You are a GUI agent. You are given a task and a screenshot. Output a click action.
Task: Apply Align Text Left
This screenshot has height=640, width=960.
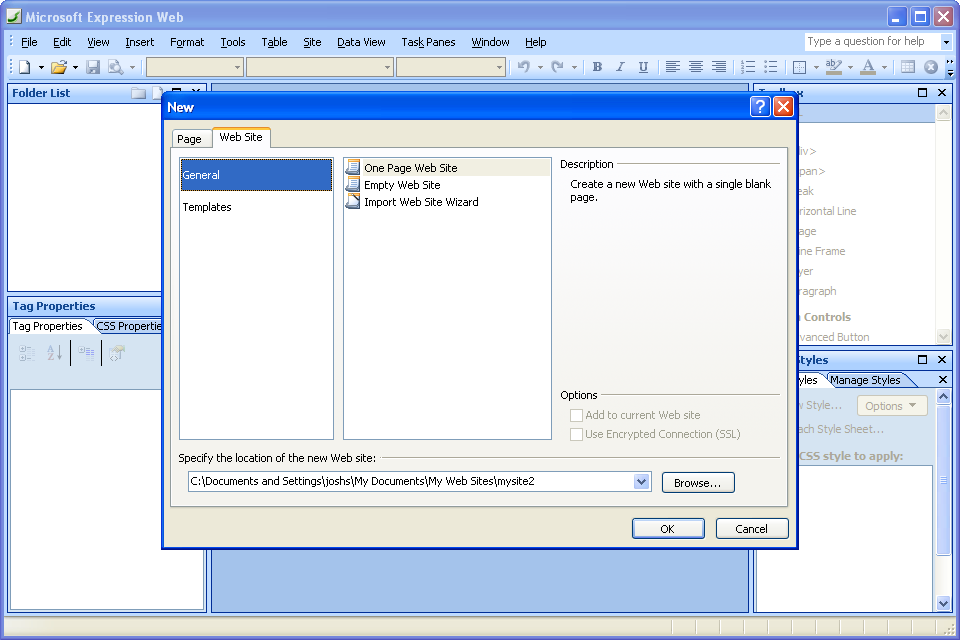tap(672, 67)
